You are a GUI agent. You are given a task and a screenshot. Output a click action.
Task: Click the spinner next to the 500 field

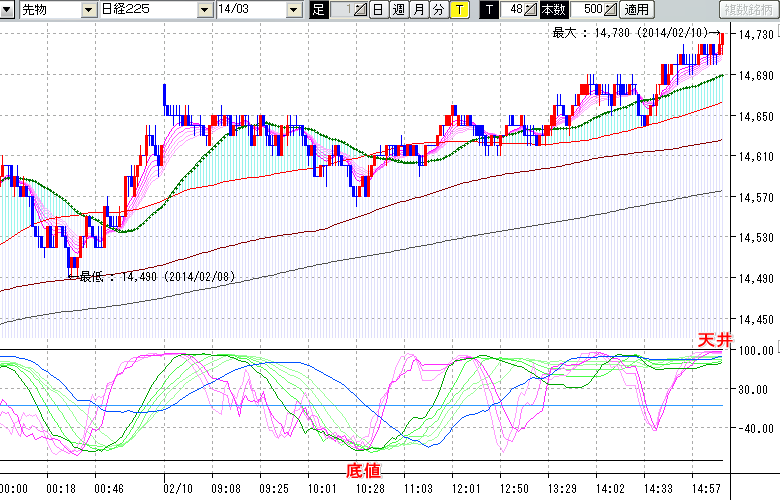point(611,10)
